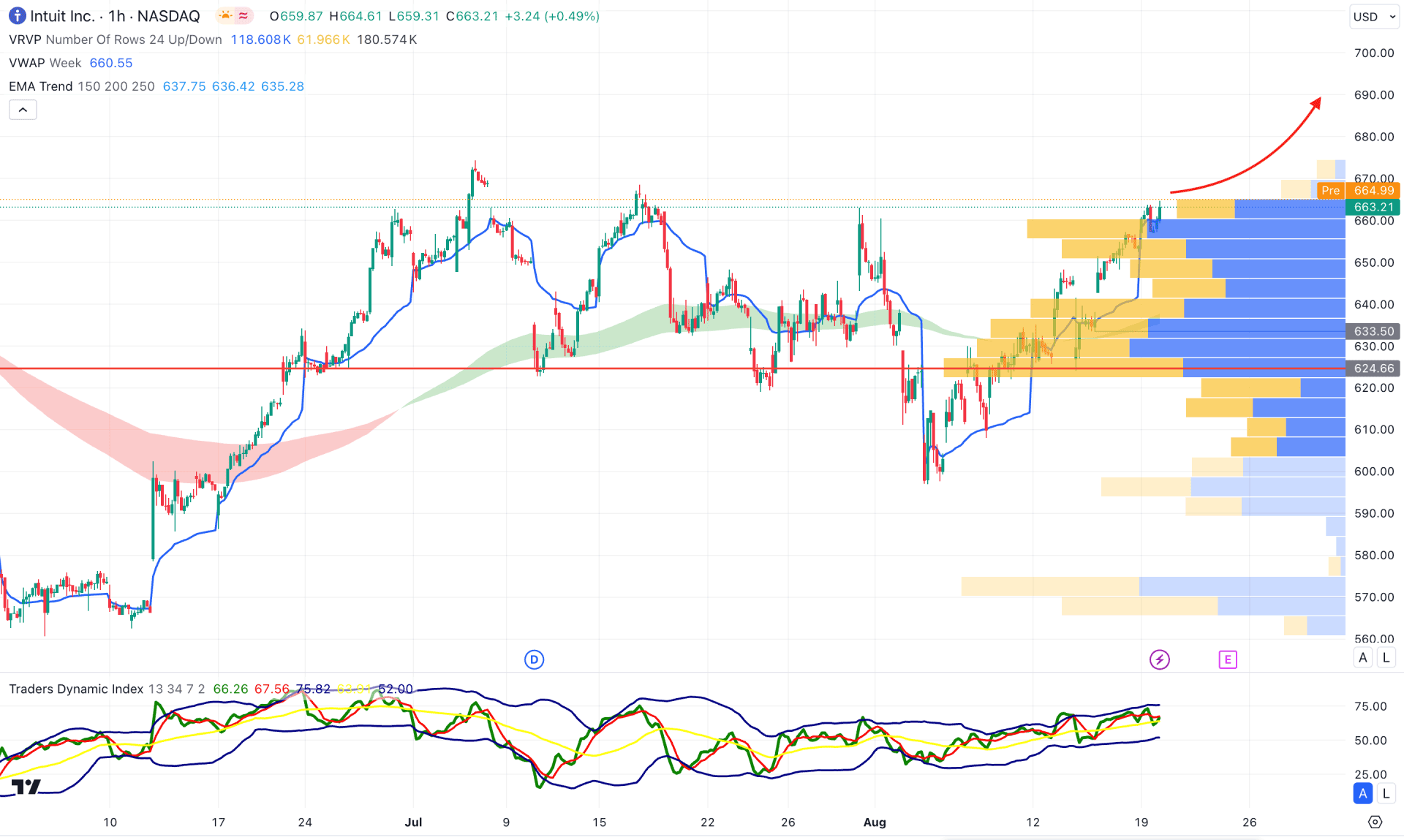Viewport: 1404px width, 840px height.
Task: Click VRVP down volume value 61.966K
Action: coord(323,39)
